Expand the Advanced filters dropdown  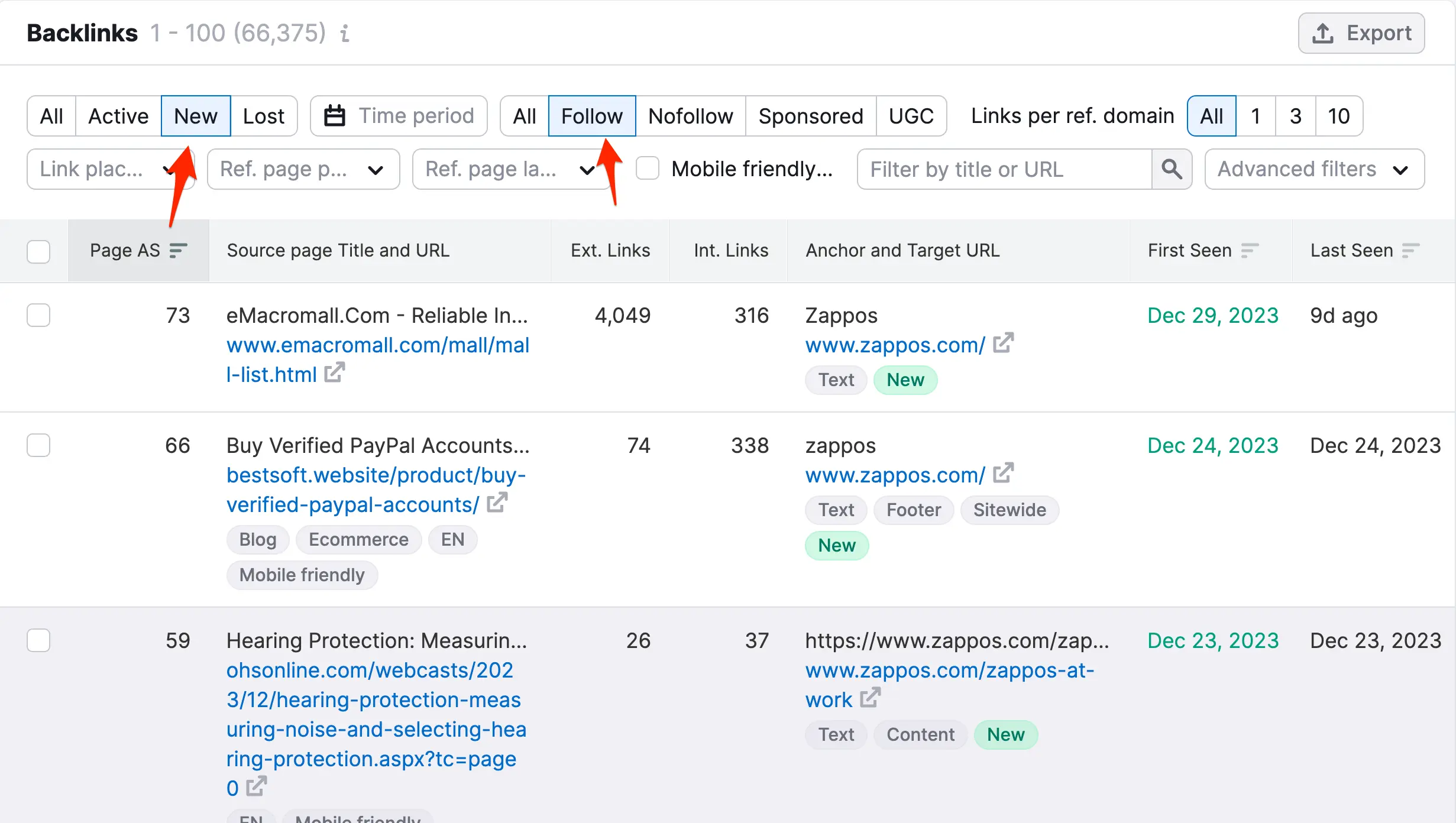coord(1314,169)
